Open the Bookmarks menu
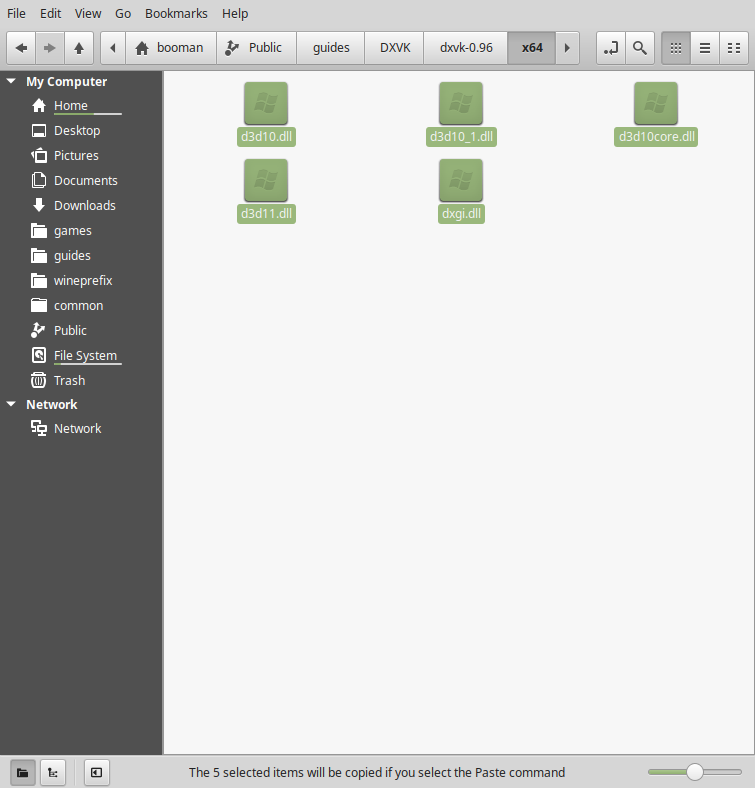This screenshot has width=755, height=788. tap(176, 14)
